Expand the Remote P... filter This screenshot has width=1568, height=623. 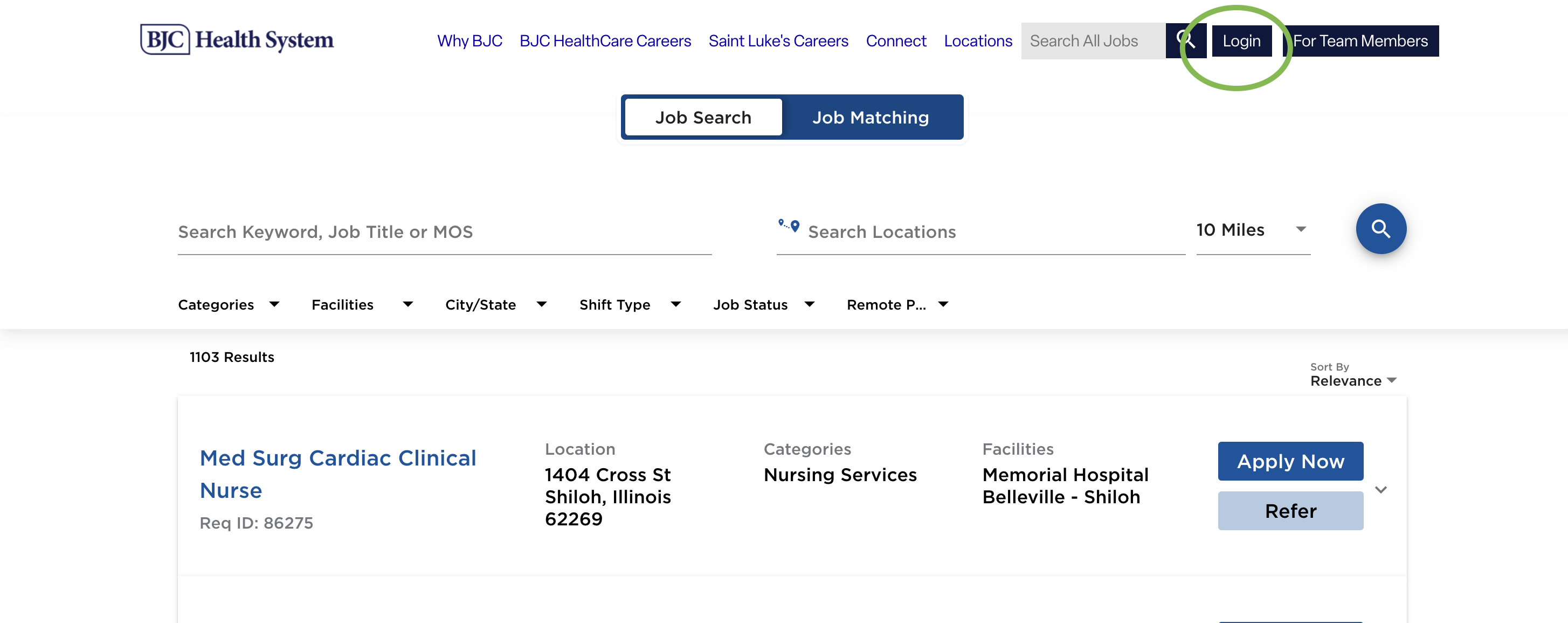(897, 305)
